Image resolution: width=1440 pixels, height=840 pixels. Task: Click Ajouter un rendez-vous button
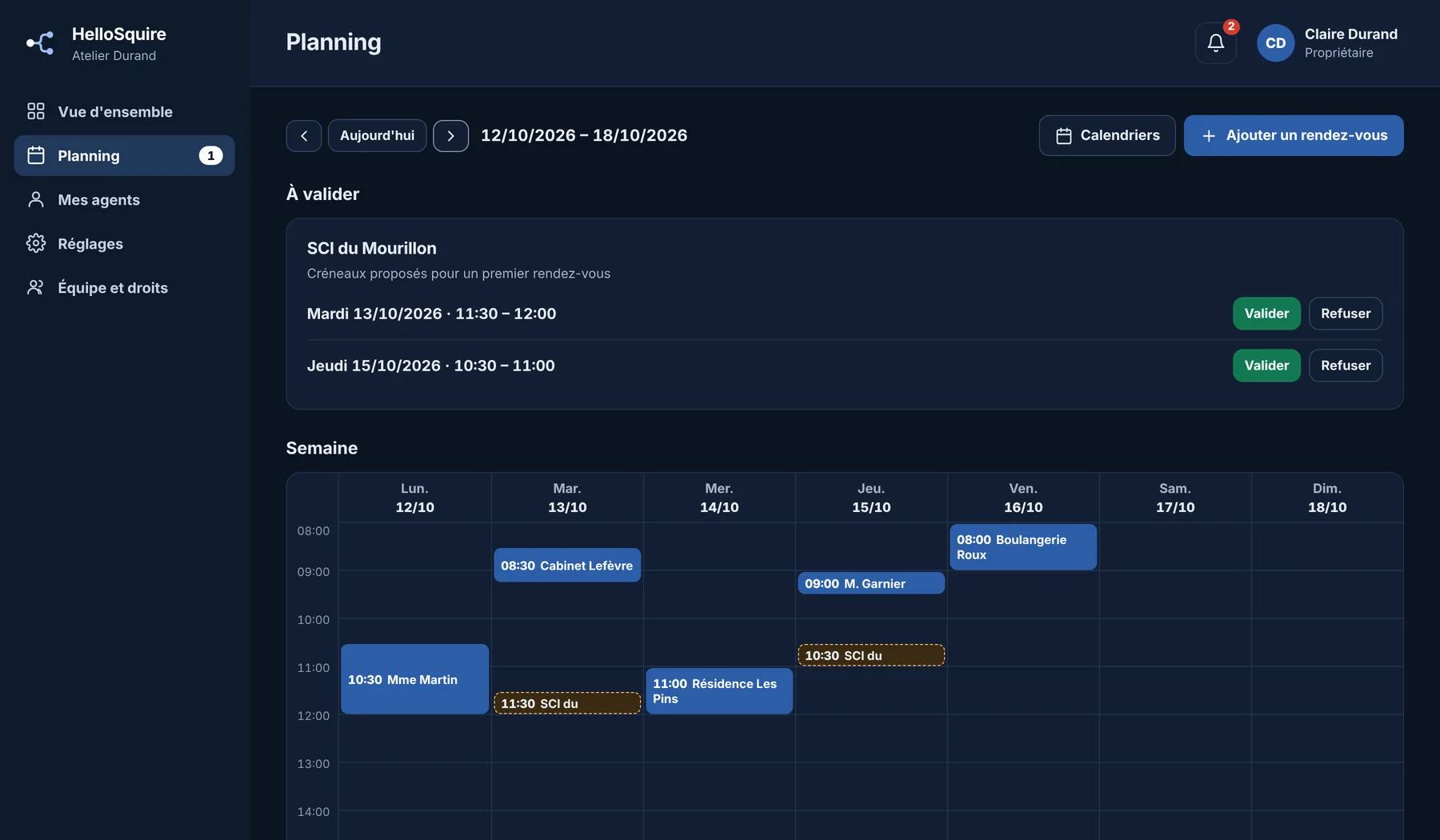[x=1294, y=135]
